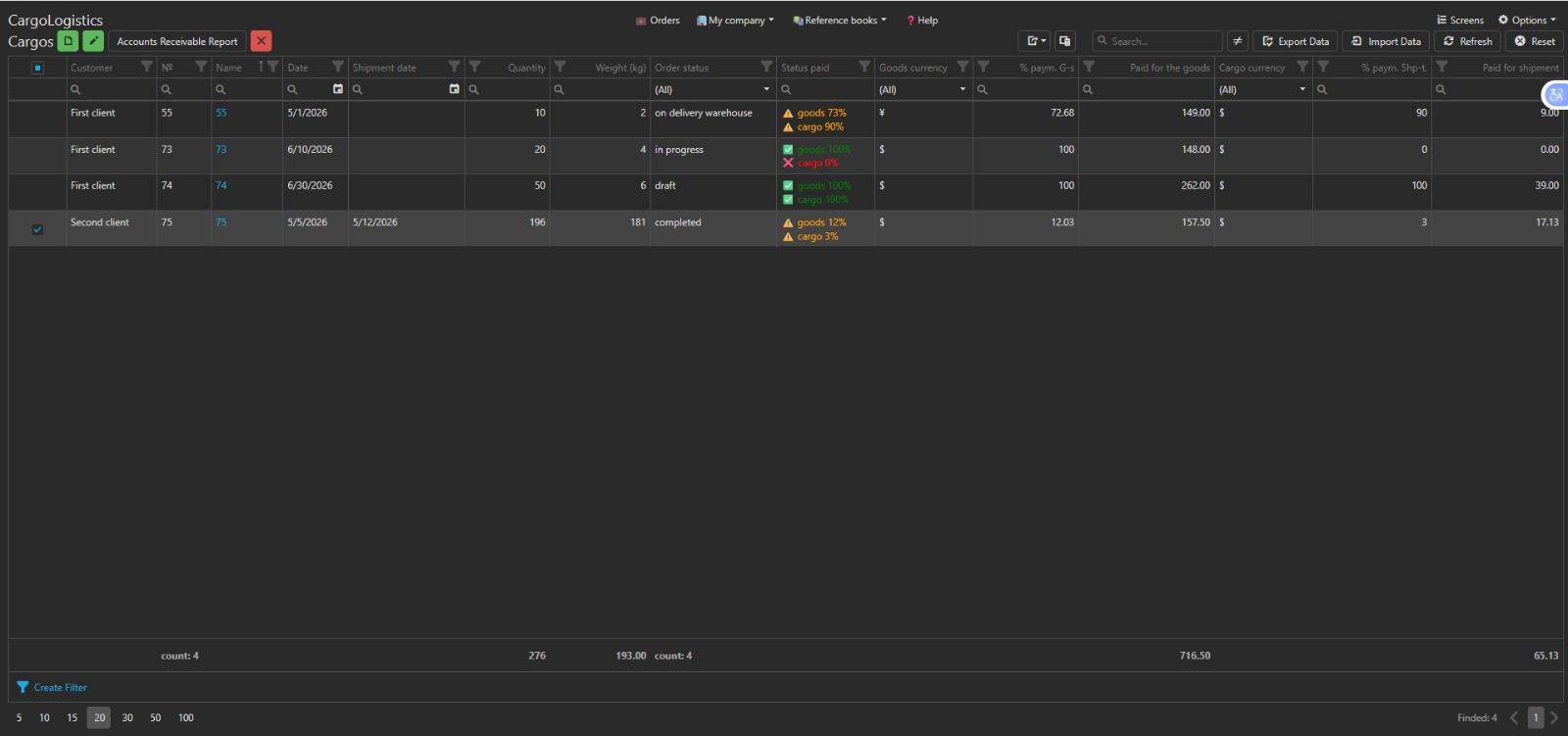The image size is (1568, 736).
Task: Click filter icon in Date column header
Action: click(338, 67)
